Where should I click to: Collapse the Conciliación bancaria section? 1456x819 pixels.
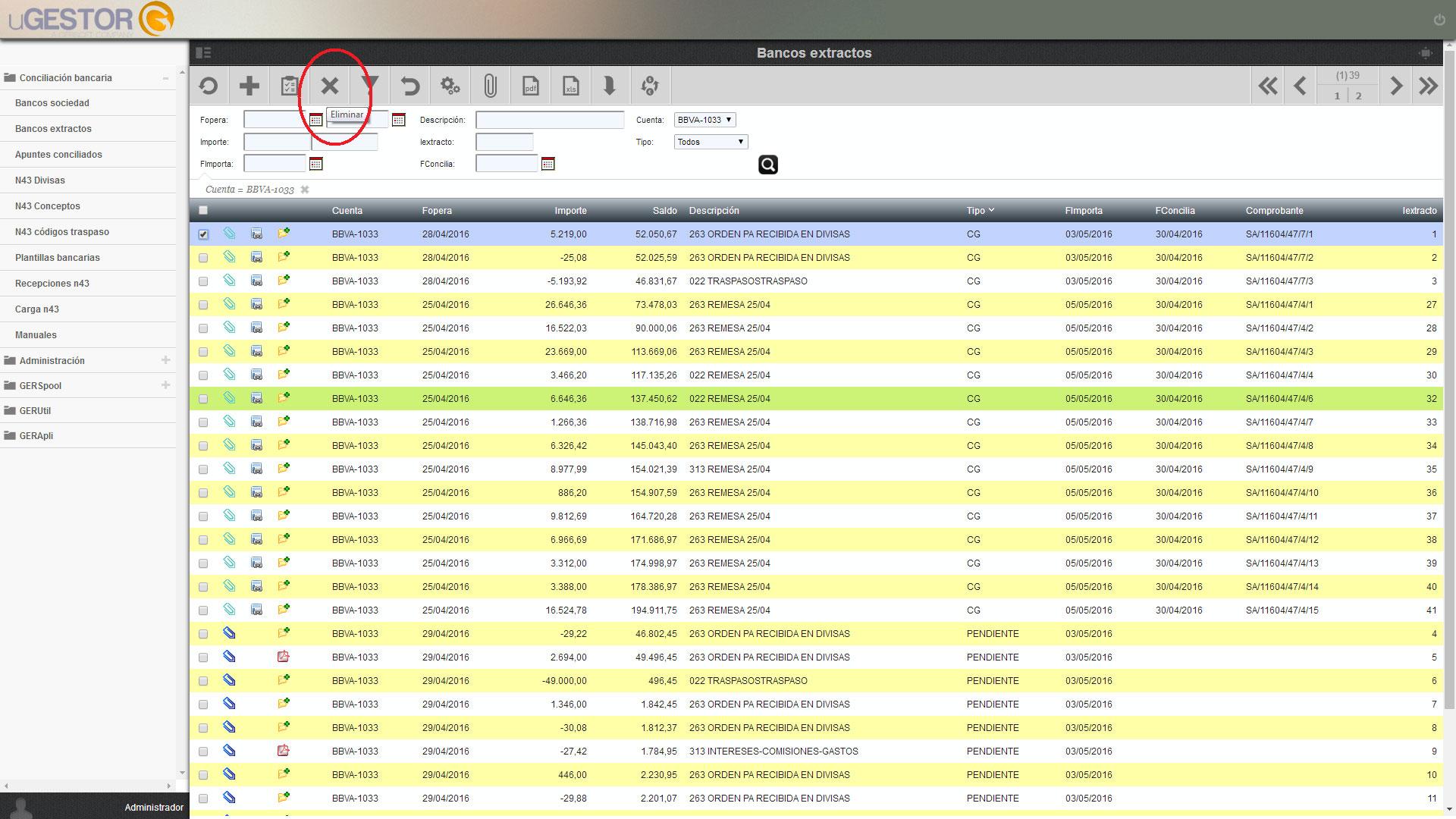click(x=165, y=78)
